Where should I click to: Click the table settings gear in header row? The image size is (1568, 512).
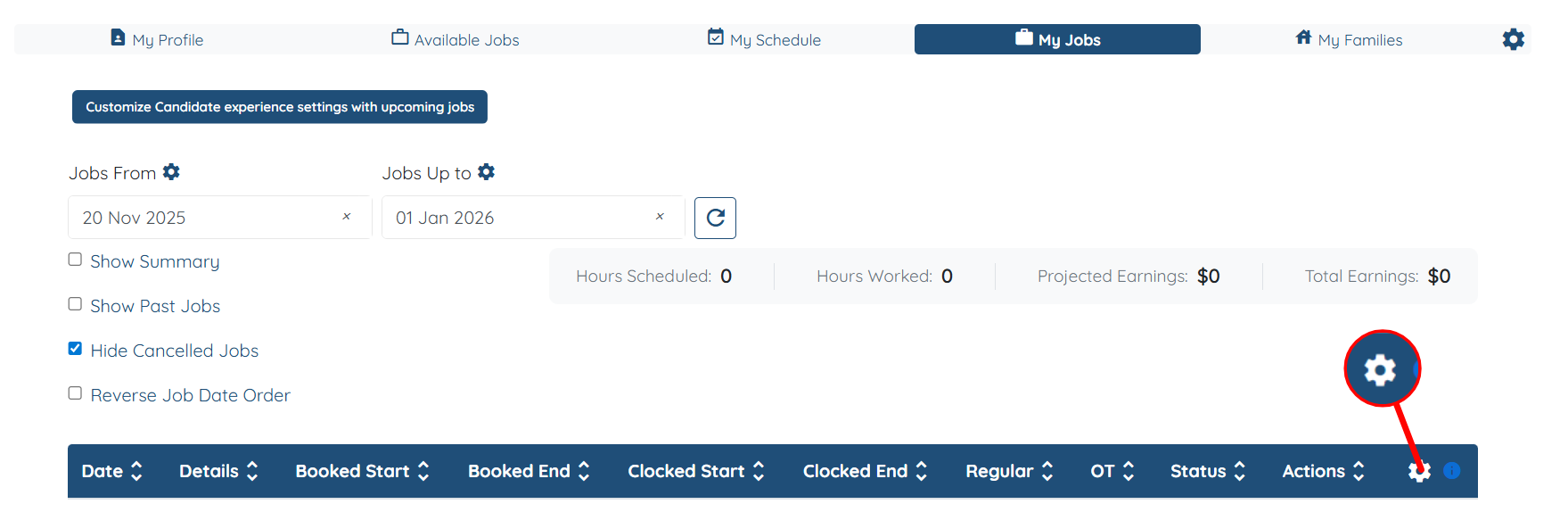coord(1419,471)
